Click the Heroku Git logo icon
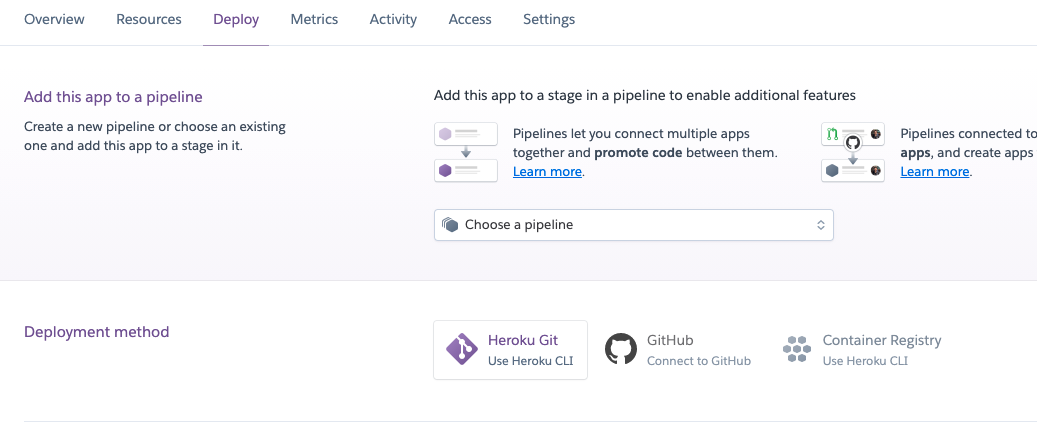Viewport: 1037px width, 430px height. (x=461, y=349)
